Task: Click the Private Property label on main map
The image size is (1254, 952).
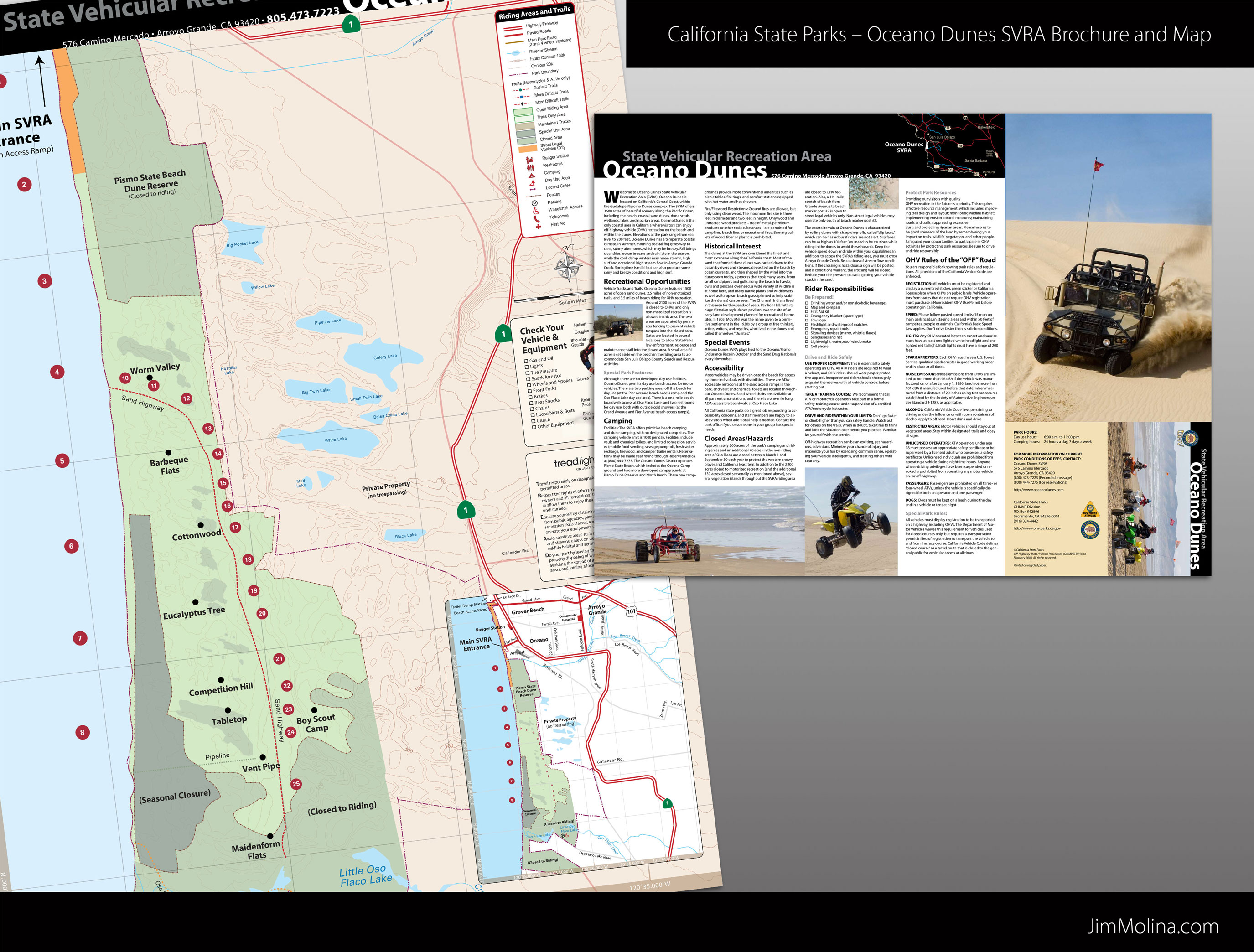Action: [x=386, y=490]
